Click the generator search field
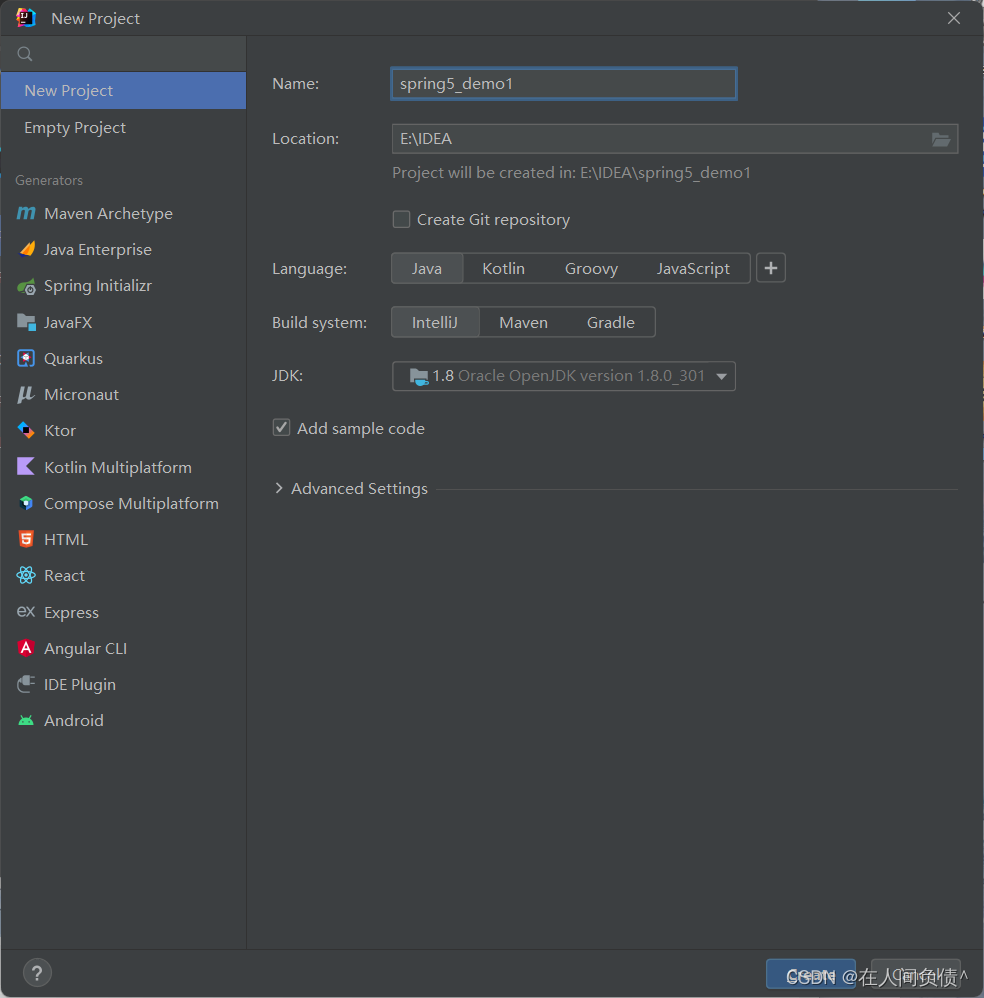The width and height of the screenshot is (984, 998). (123, 54)
